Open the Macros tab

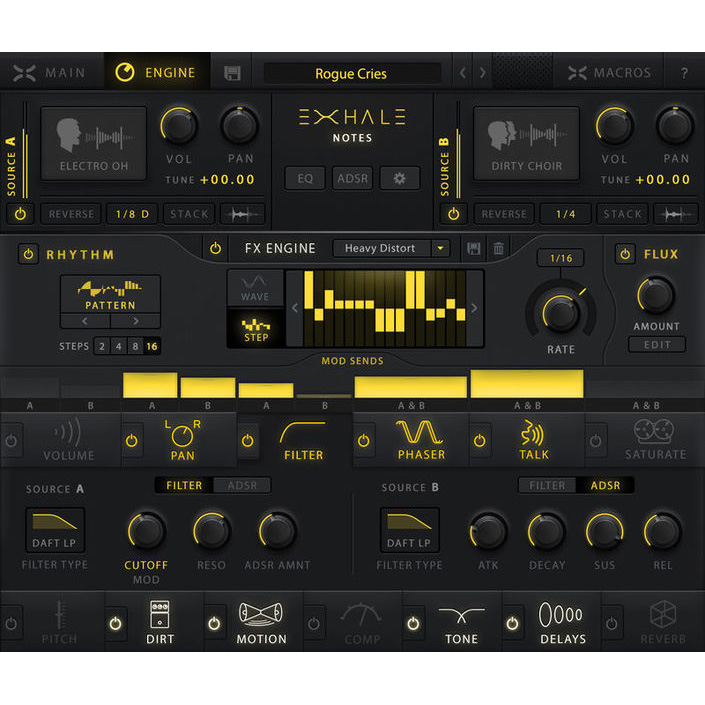click(610, 73)
